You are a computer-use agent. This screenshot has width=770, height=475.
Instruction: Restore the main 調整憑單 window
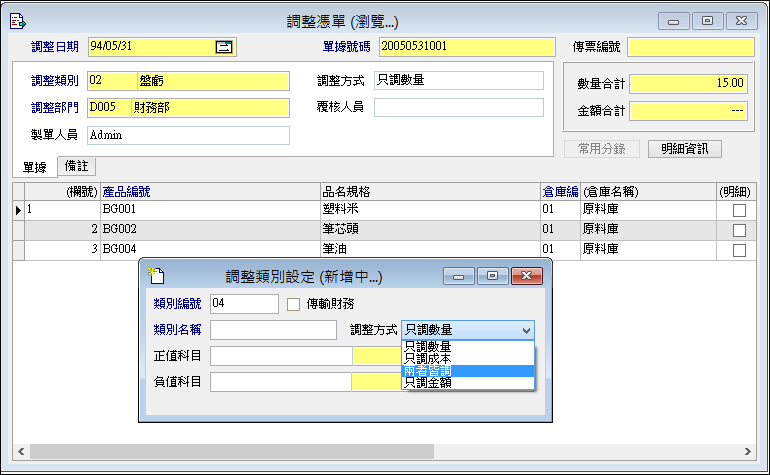tap(708, 20)
